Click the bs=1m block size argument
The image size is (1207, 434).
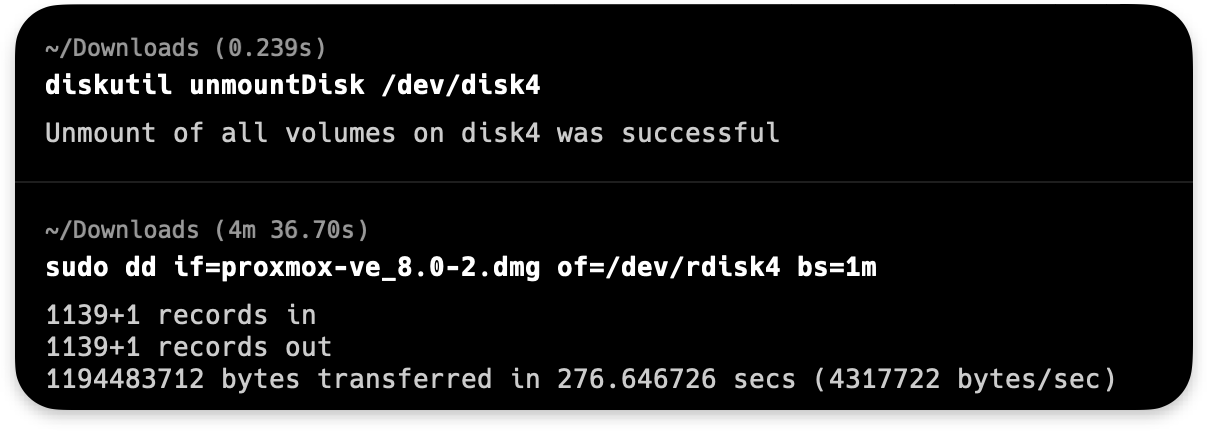pyautogui.click(x=836, y=267)
